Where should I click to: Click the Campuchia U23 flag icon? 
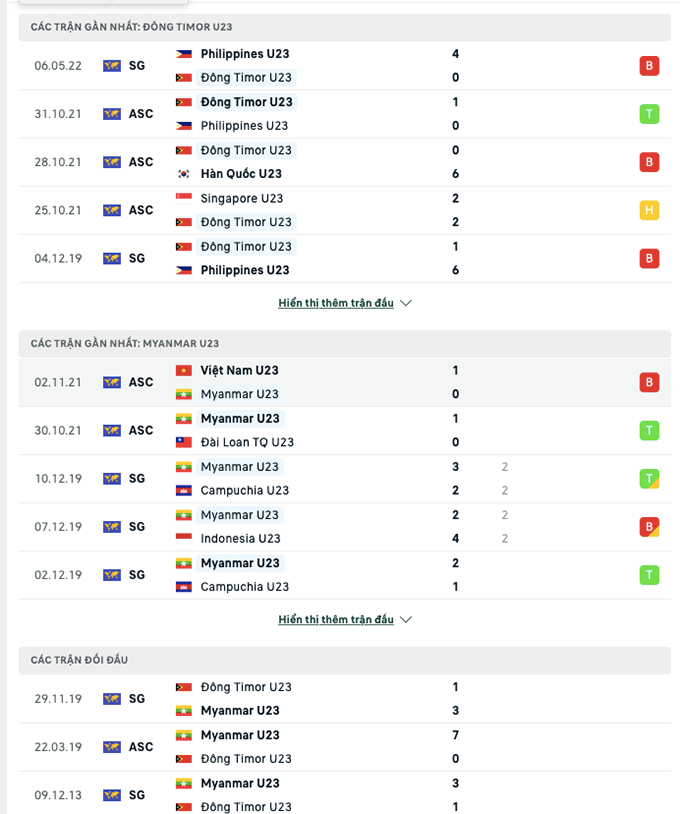pyautogui.click(x=184, y=490)
